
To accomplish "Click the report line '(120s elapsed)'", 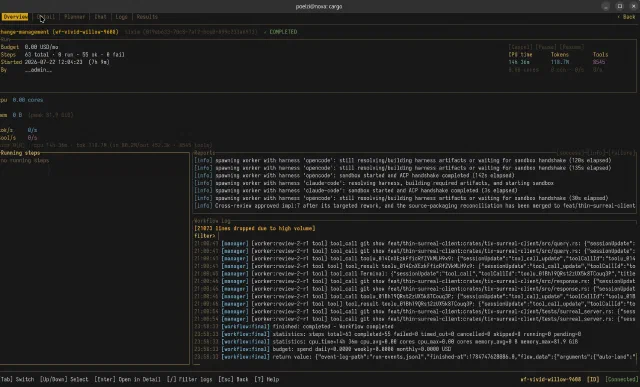I will pyautogui.click(x=402, y=160).
